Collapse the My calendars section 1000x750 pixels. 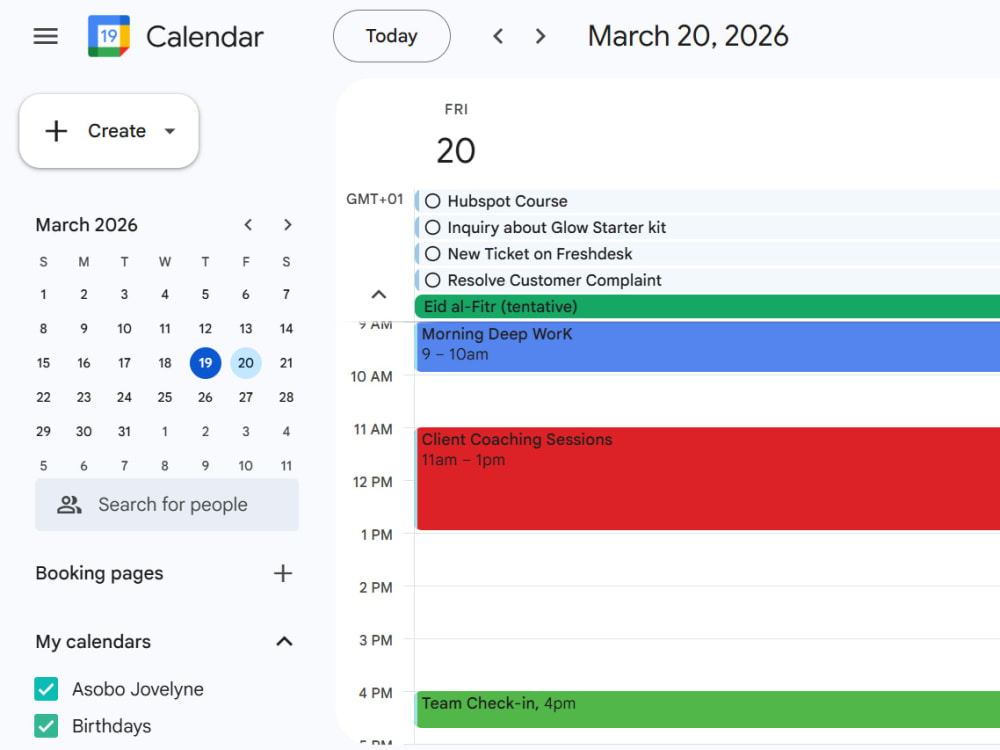click(284, 642)
